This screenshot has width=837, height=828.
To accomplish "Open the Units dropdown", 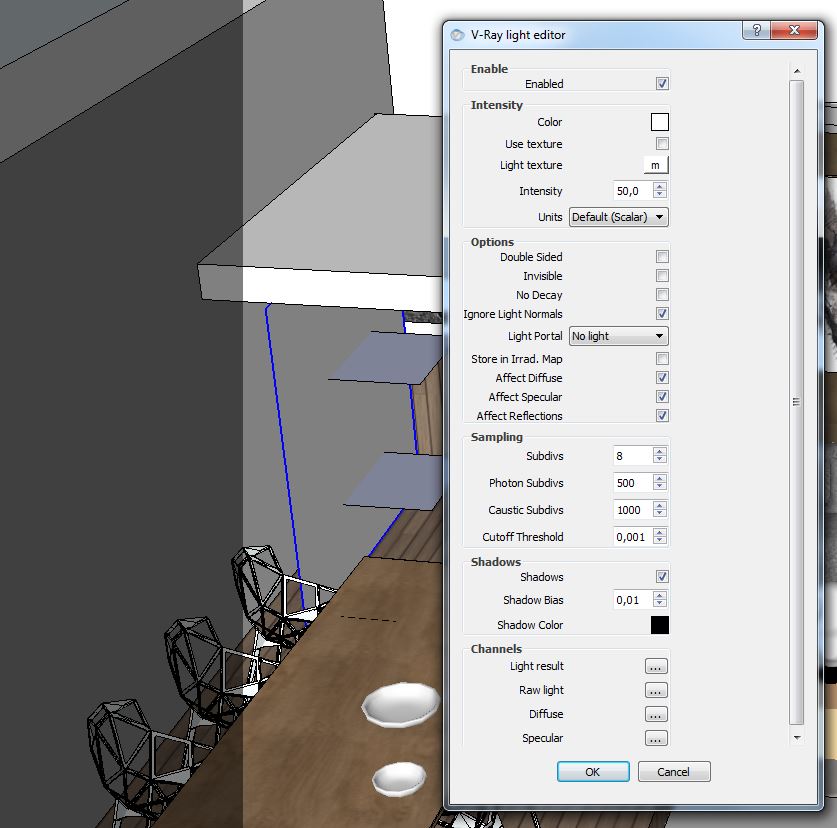I will point(618,217).
